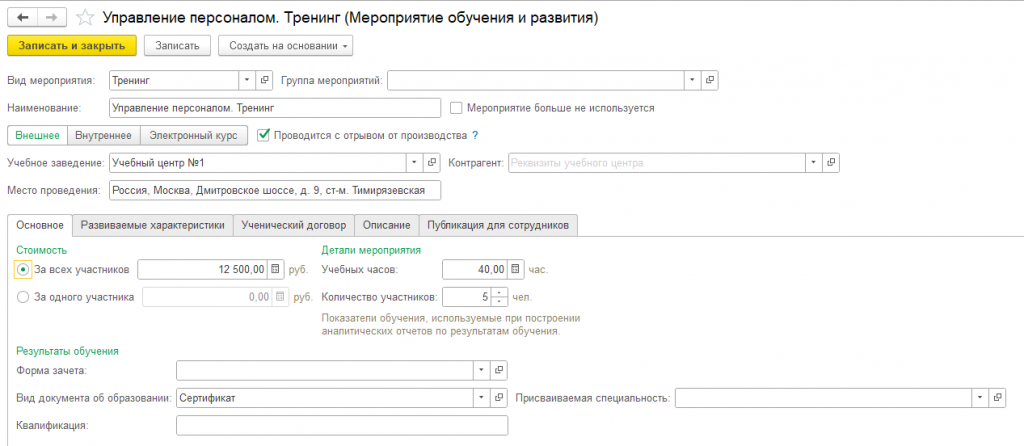Go forward with the right arrow button

point(50,18)
